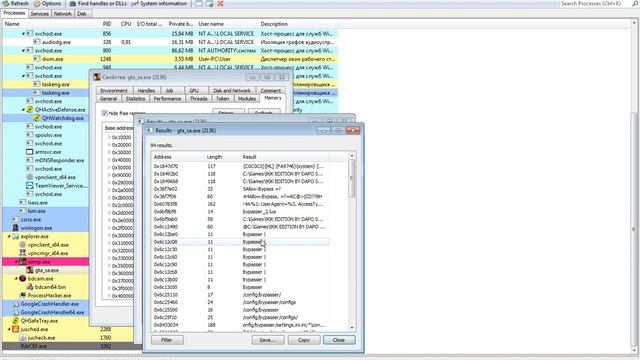Collapse the svchost.exe PID 856 node
Screen dimensions: 640x360
23,33
